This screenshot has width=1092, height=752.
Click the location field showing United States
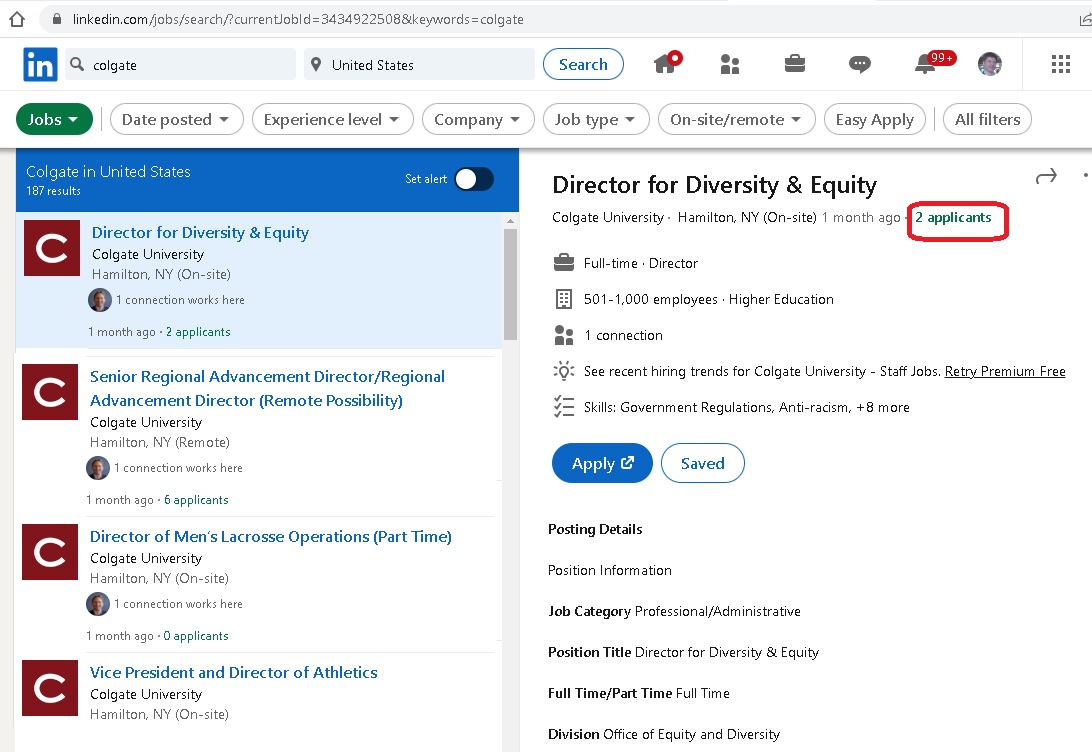tap(419, 64)
